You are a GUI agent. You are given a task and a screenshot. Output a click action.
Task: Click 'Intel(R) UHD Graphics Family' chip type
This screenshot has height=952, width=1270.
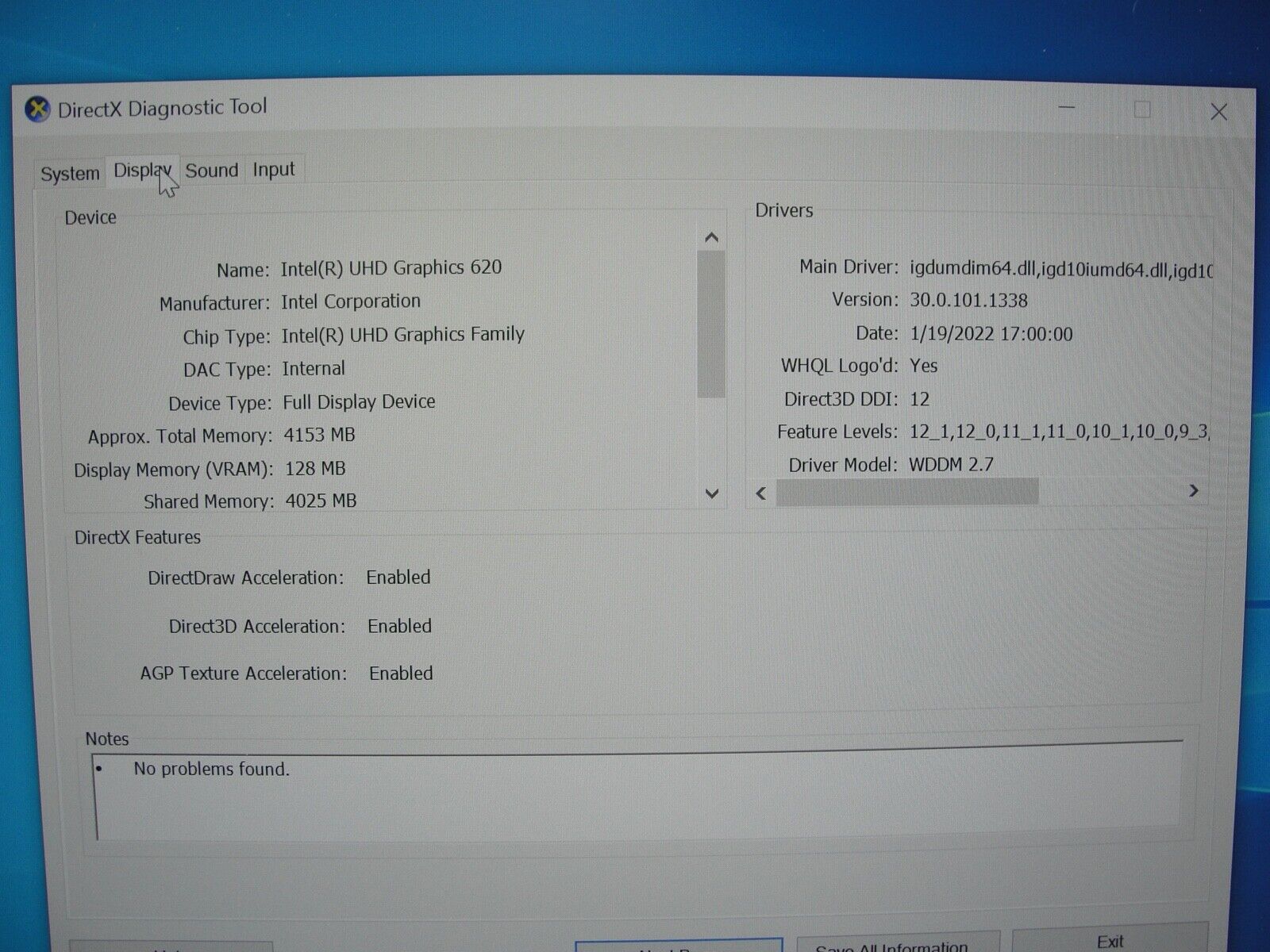pos(403,335)
